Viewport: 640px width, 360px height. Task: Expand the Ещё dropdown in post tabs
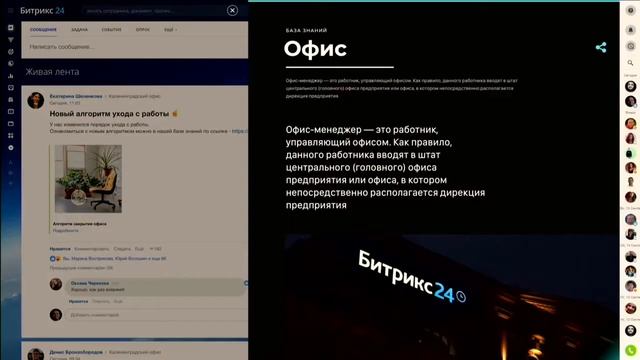click(170, 30)
